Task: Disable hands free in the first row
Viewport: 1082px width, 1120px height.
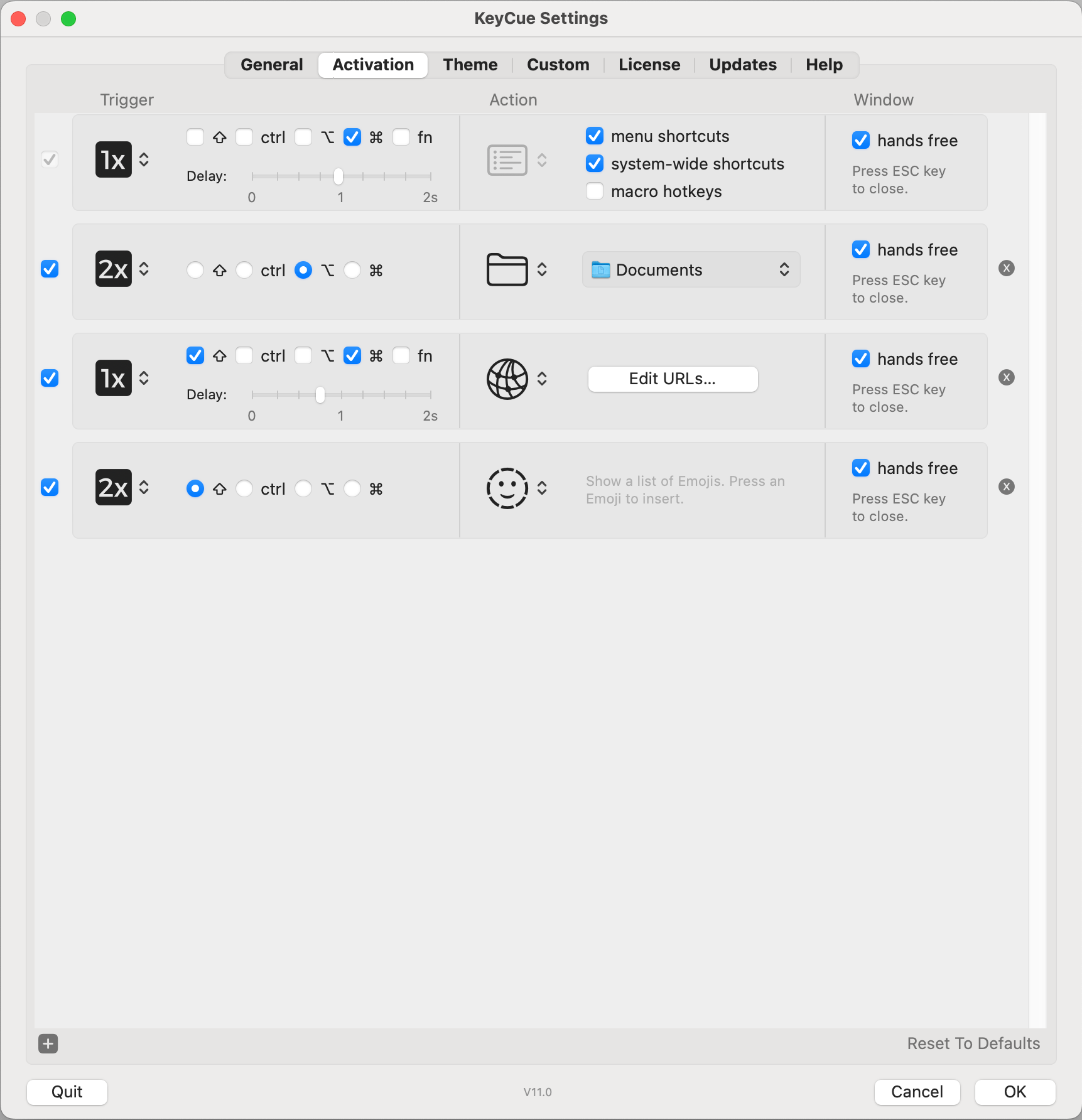Action: pyautogui.click(x=860, y=140)
